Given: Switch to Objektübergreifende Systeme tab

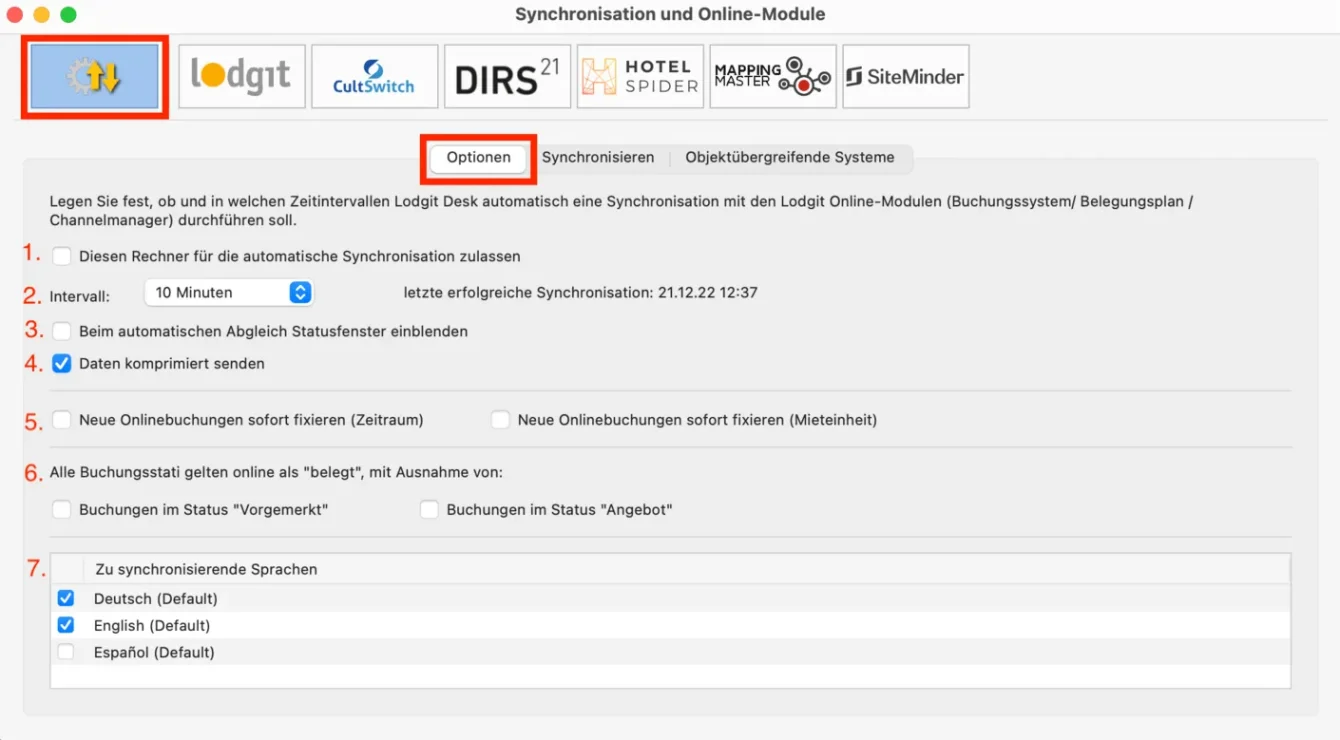Looking at the screenshot, I should [789, 158].
